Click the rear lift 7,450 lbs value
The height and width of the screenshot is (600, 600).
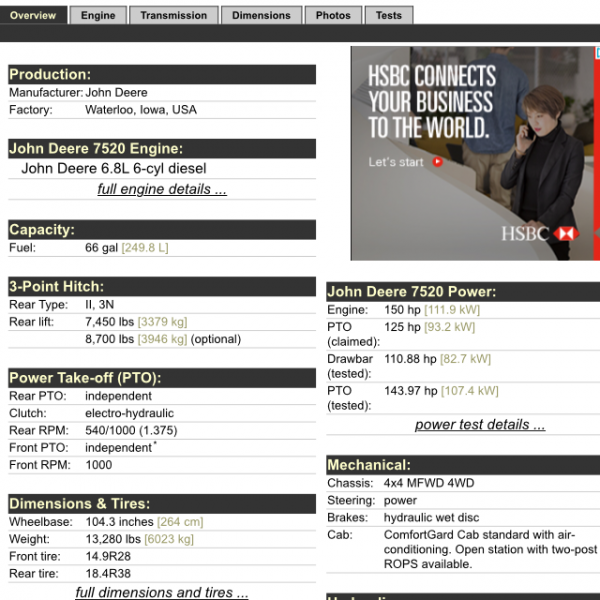(x=109, y=322)
